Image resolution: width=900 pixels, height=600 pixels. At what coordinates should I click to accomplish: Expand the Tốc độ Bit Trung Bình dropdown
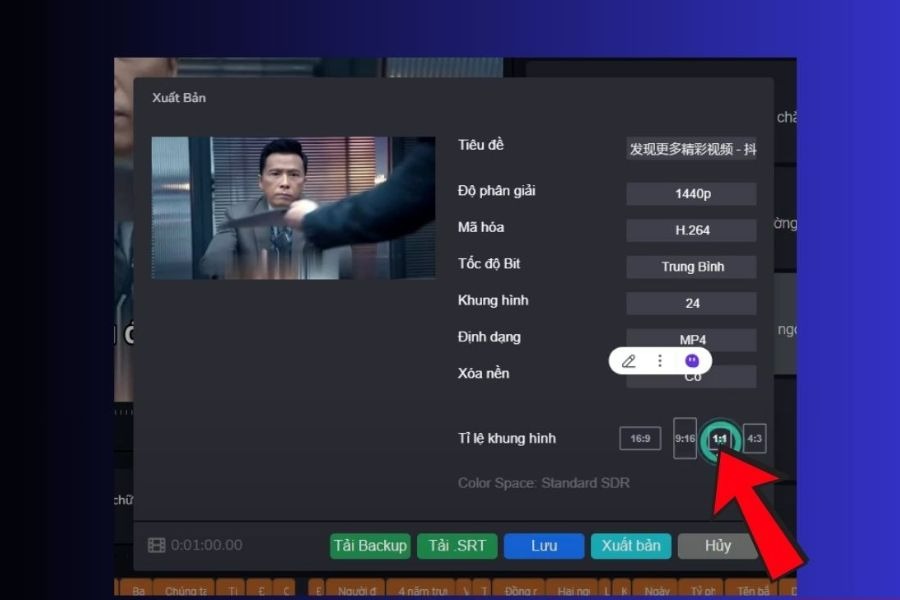click(691, 267)
